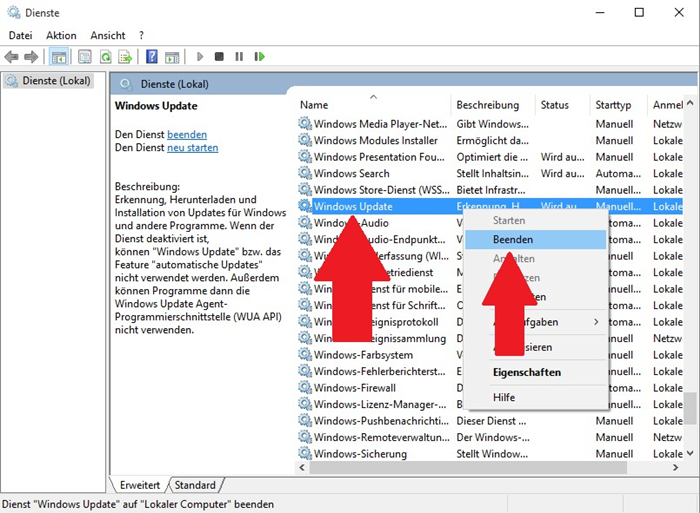Toggle the action pane toolbar icon
This screenshot has height=513, width=700.
172,57
